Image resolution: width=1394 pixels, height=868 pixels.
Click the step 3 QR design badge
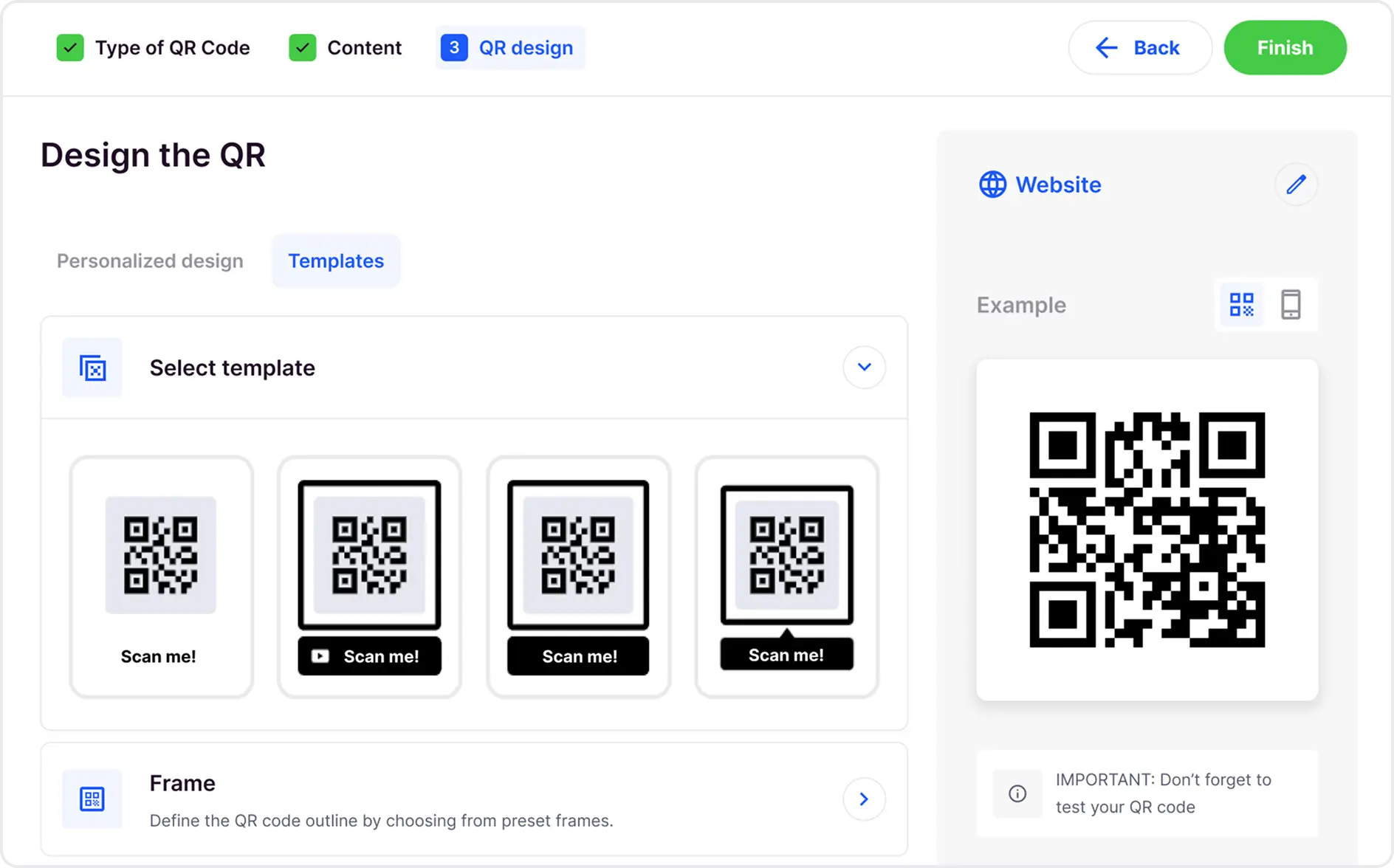click(454, 48)
